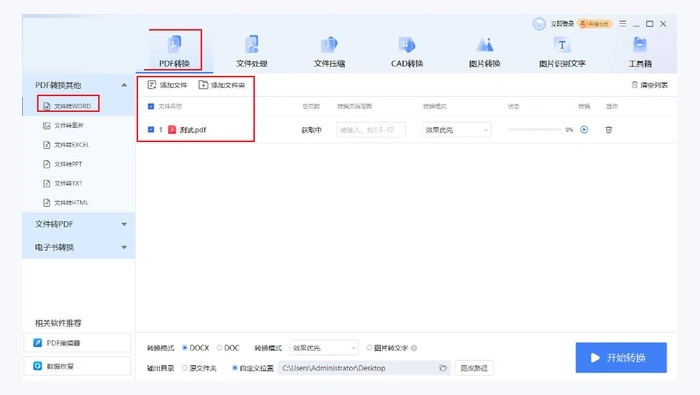Click the red PDF icon of 测试.pdf

point(172,129)
